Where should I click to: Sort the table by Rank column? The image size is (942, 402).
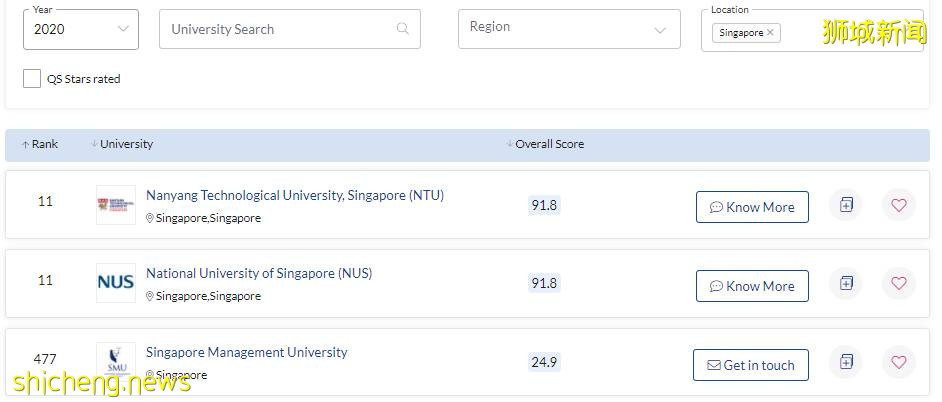coord(40,144)
